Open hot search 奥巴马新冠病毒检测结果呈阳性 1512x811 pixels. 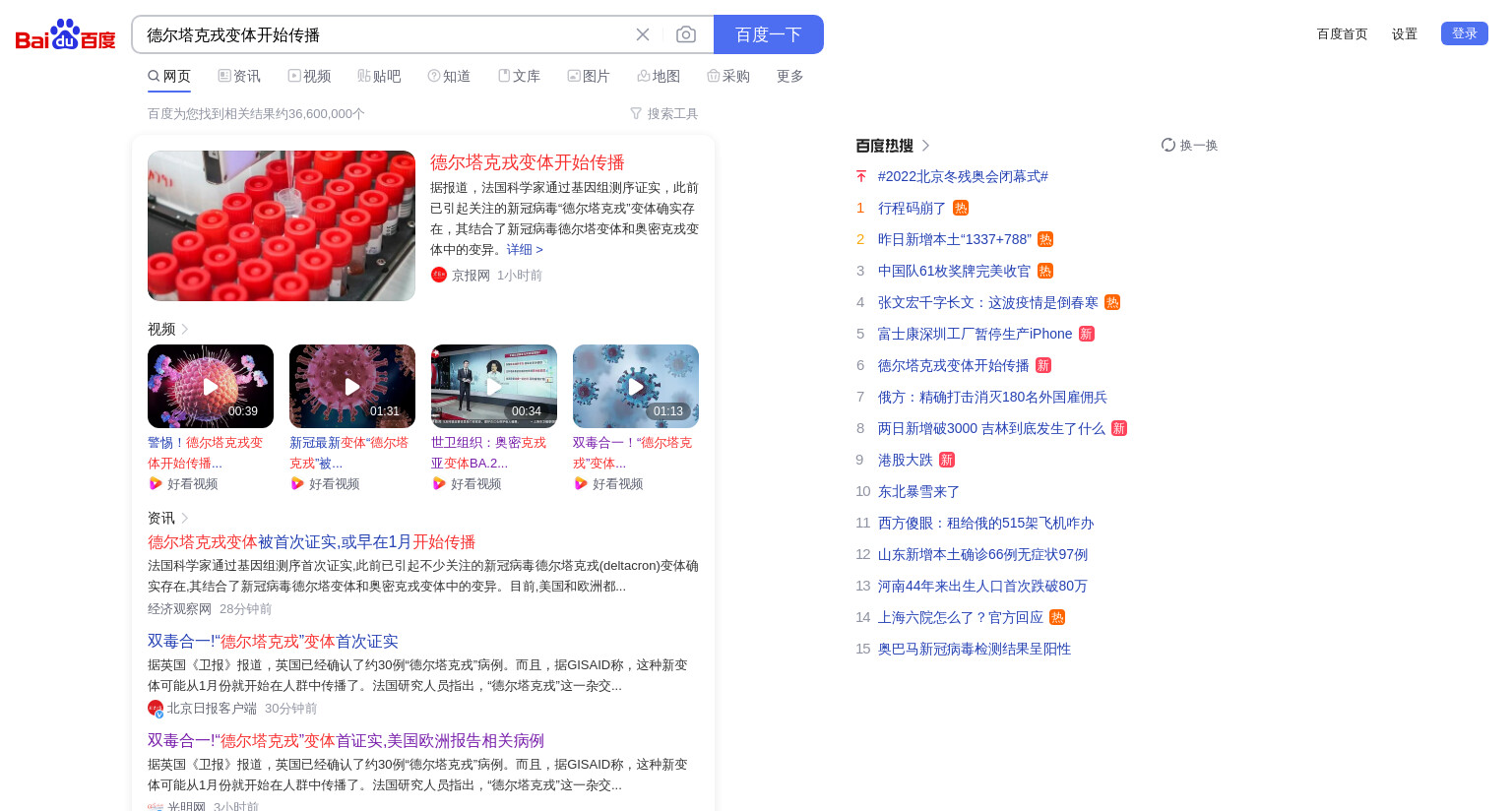coord(975,649)
